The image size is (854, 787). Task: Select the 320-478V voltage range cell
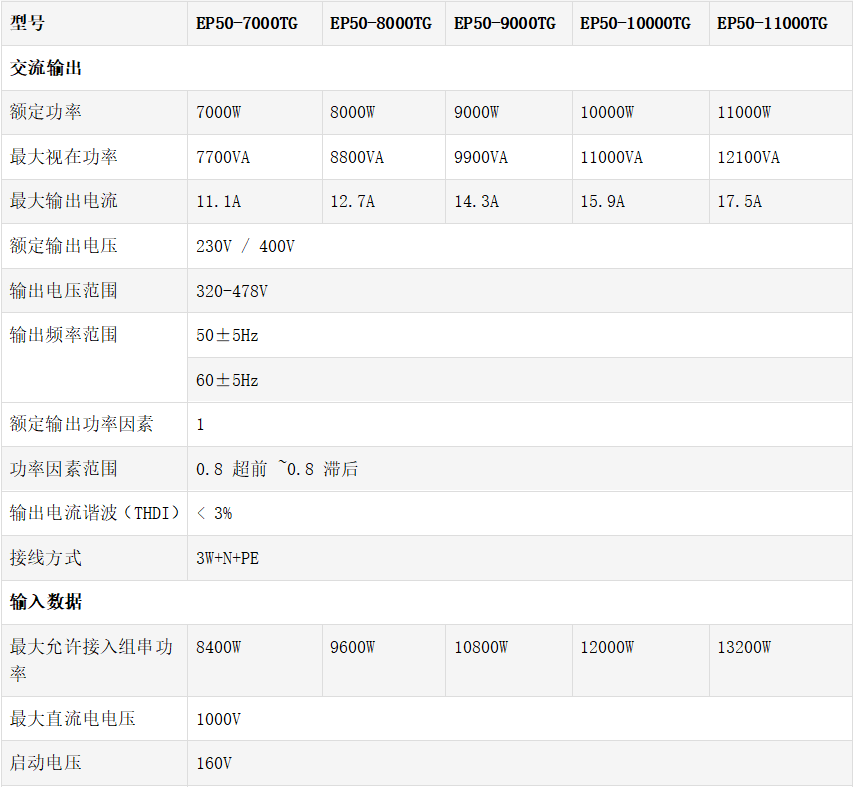232,291
